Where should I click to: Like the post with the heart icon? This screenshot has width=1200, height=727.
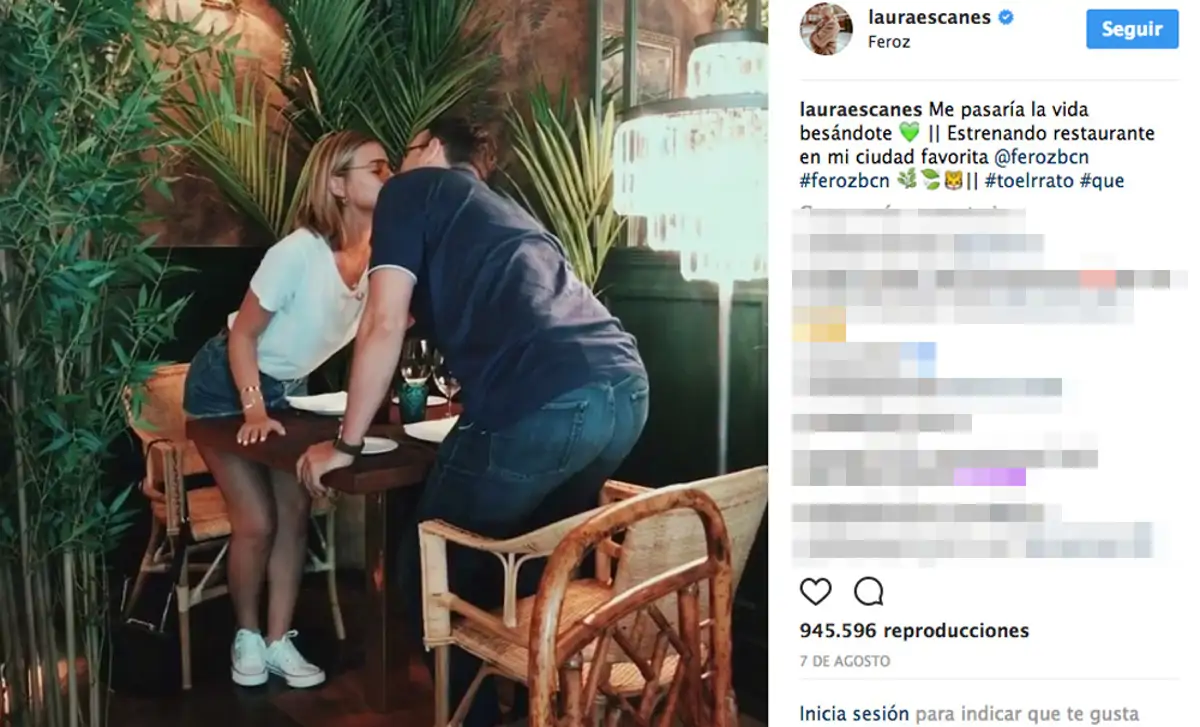816,591
